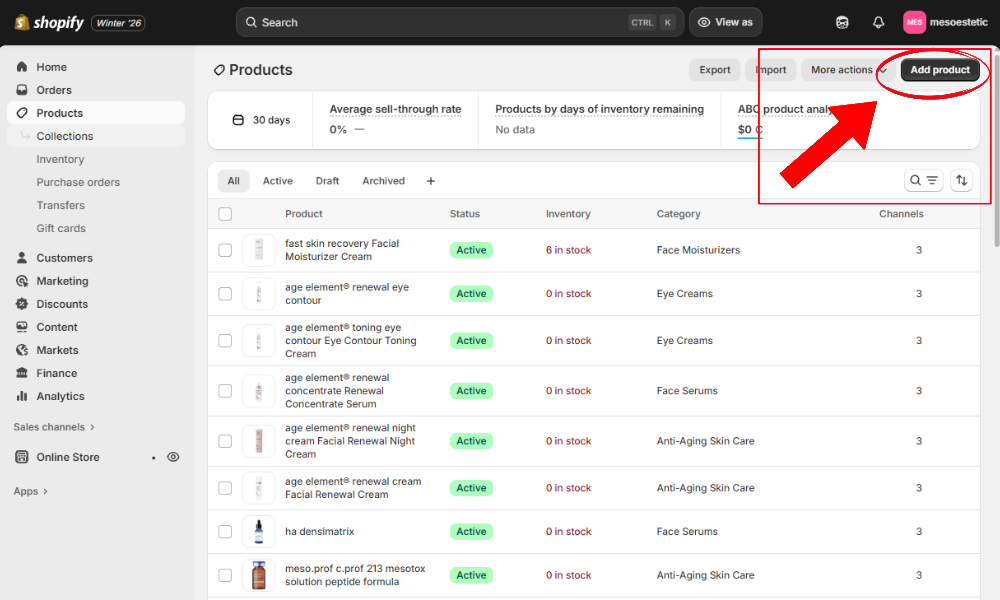This screenshot has height=600, width=1000.
Task: Expand the Sales channels section
Action: point(53,426)
